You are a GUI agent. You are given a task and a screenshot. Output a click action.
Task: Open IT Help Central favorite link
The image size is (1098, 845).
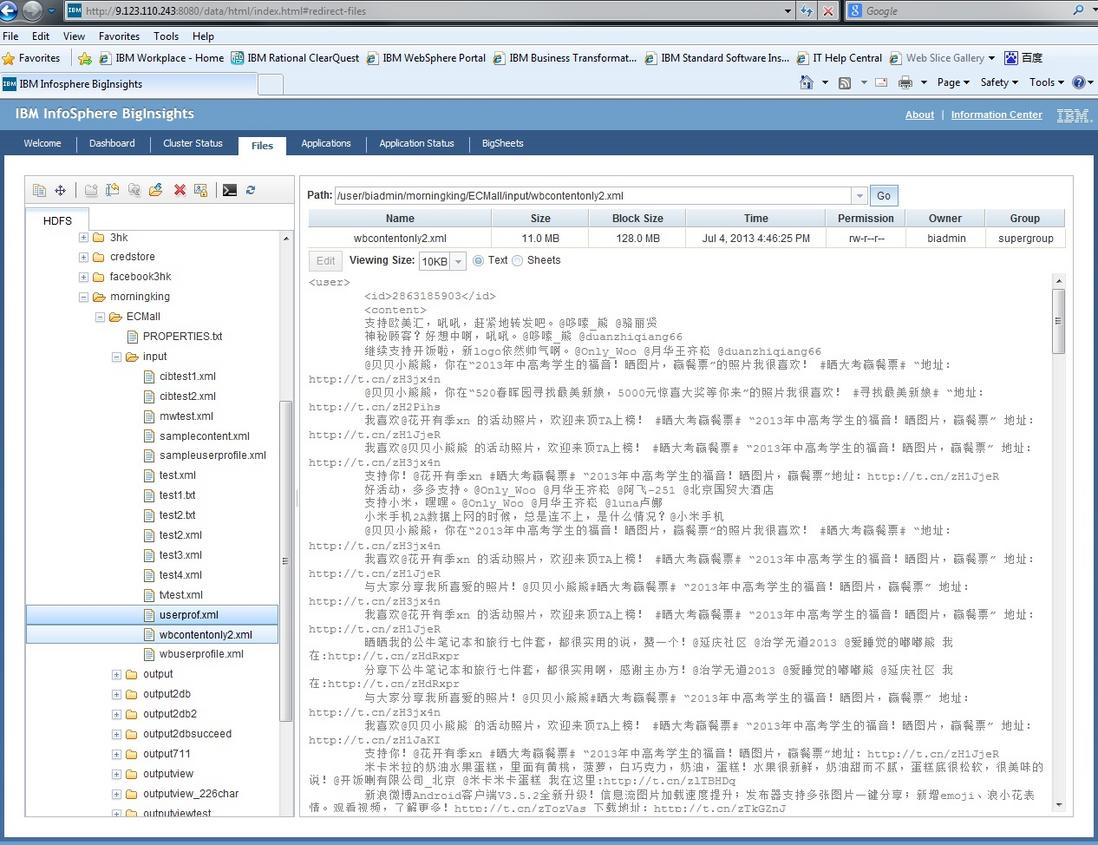840,58
